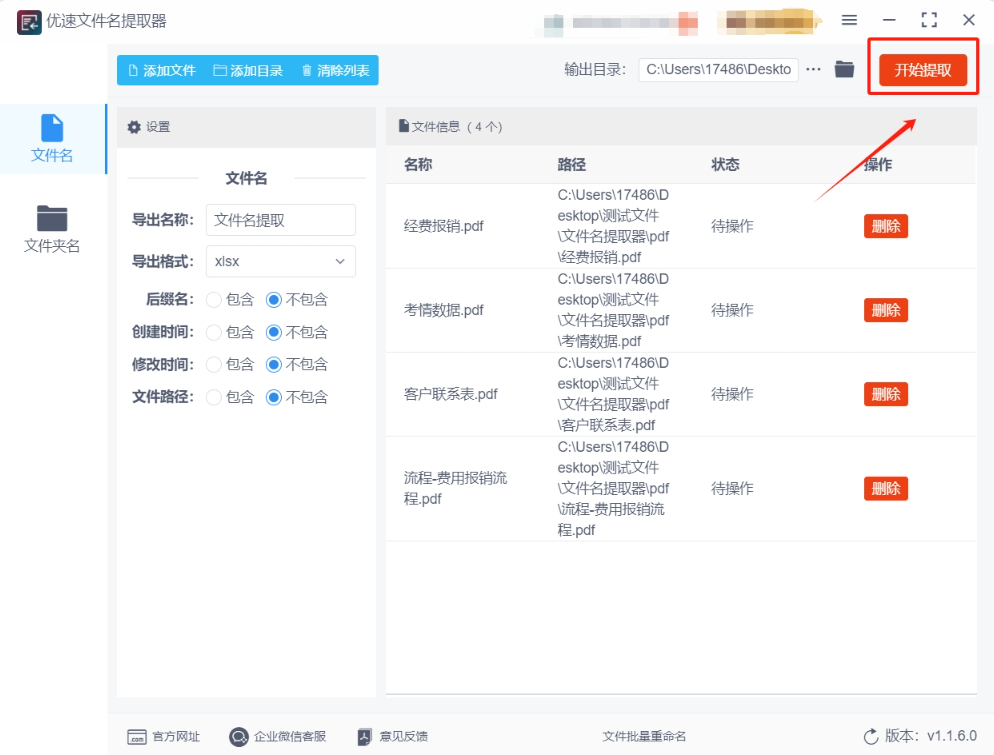The image size is (994, 755).
Task: Delete the 流程-费用报销流程.pdf row
Action: pos(886,489)
